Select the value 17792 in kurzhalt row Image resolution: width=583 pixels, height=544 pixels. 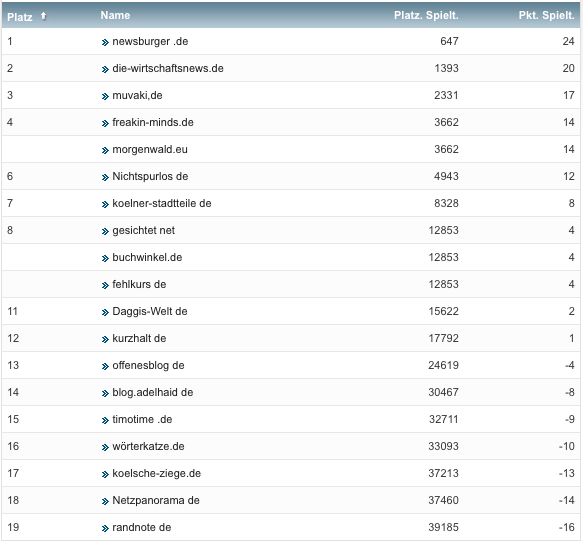coord(443,338)
